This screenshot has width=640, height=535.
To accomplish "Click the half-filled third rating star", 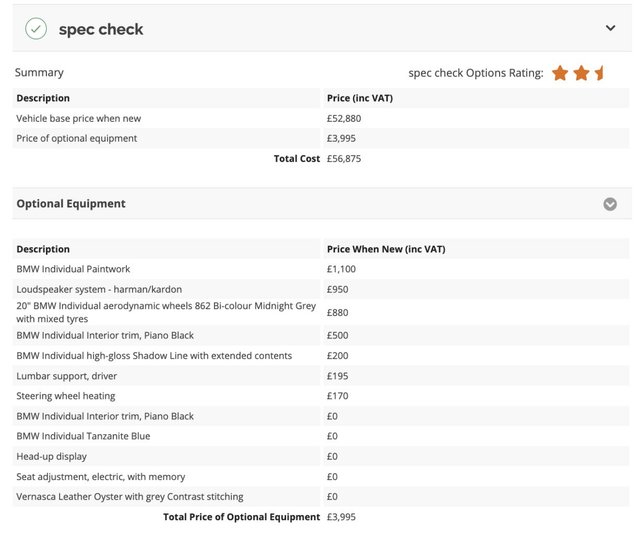I will click(599, 73).
